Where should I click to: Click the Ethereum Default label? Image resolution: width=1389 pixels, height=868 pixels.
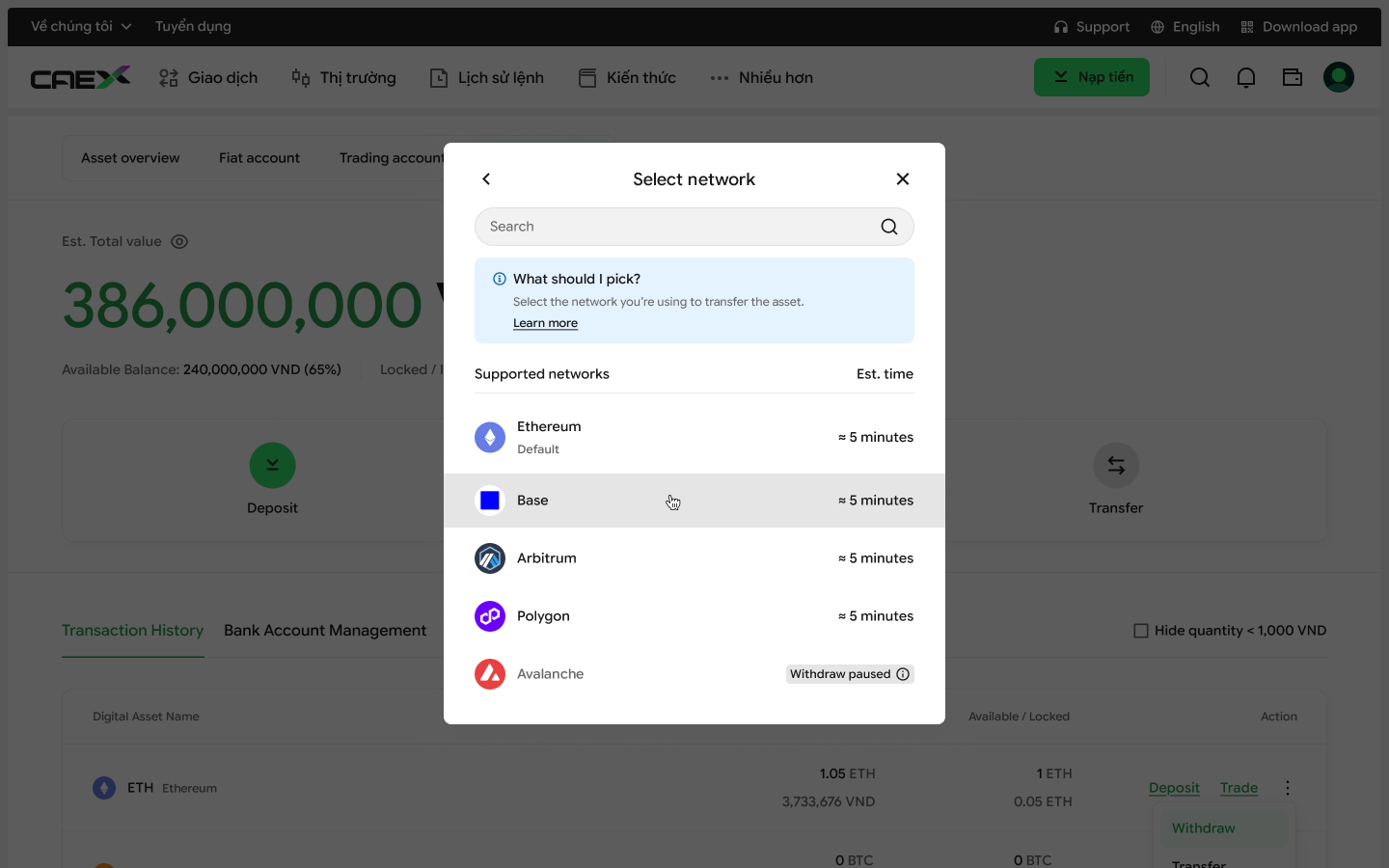pyautogui.click(x=538, y=449)
